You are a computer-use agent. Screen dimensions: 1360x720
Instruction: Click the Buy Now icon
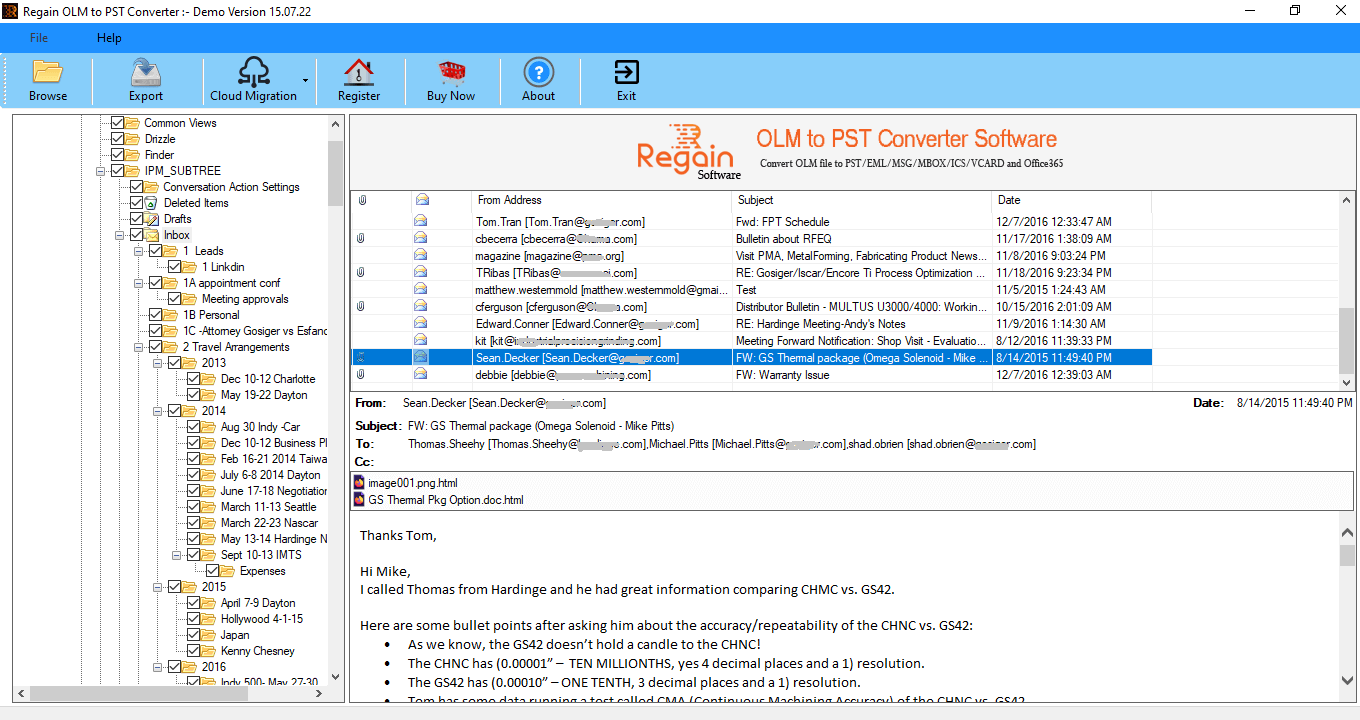pyautogui.click(x=451, y=80)
